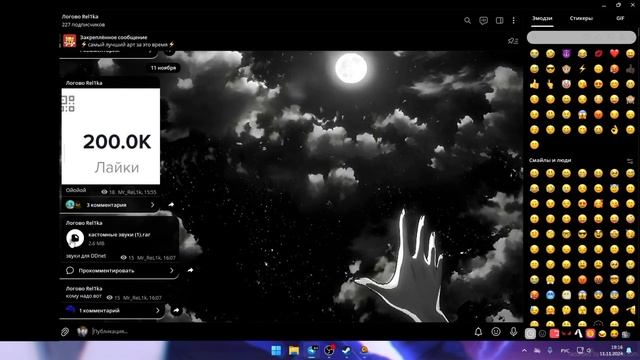Toggle silent broadcast bell icon

(478, 332)
